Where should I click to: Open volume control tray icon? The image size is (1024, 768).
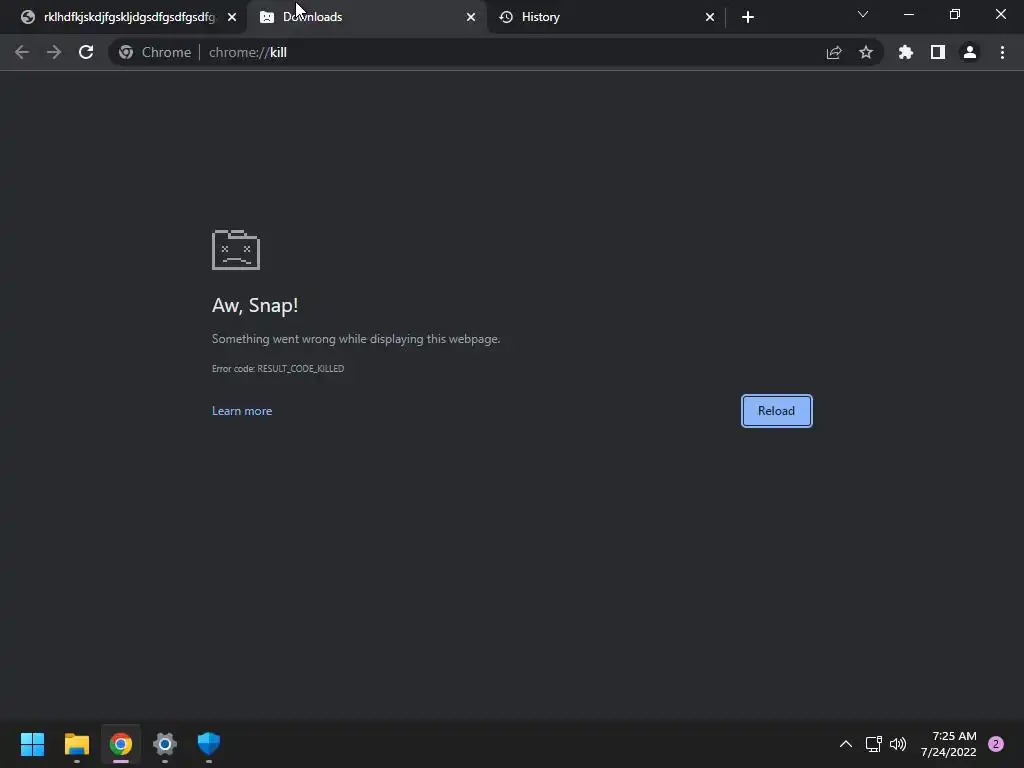tap(899, 744)
